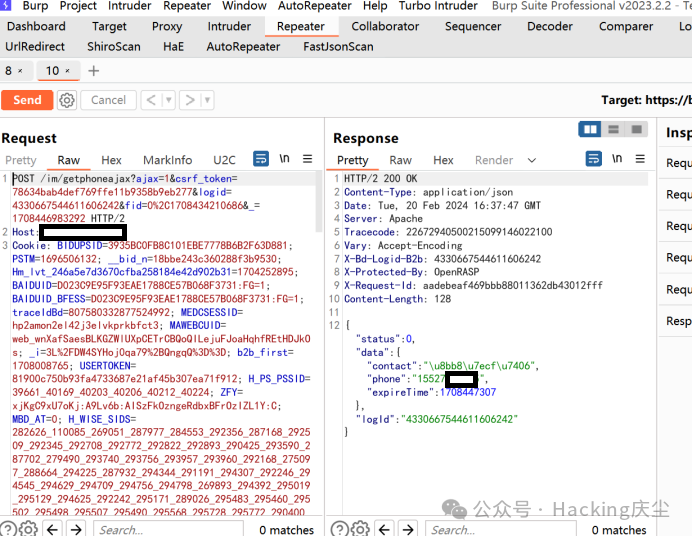Select Hex view in Request panel
The height and width of the screenshot is (537, 692).
111,160
